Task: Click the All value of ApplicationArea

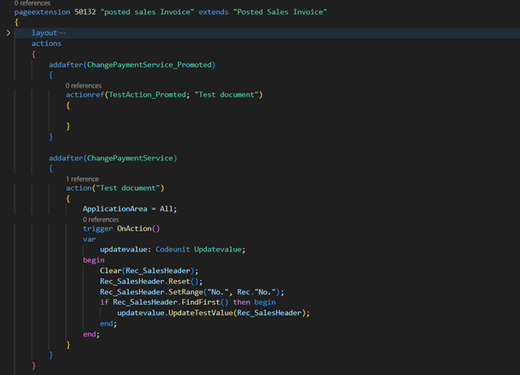Action: click(166, 209)
